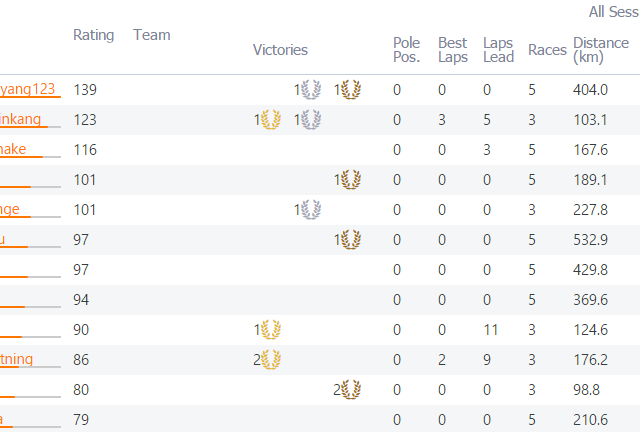640x432 pixels.
Task: Open the driver link ending in 'tning'
Action: click(x=16, y=359)
